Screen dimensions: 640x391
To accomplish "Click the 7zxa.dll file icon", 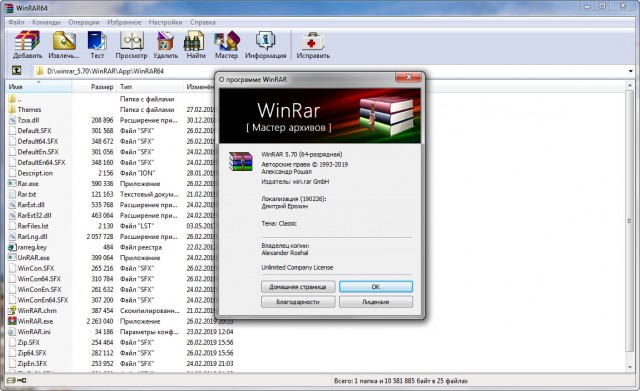I will pos(12,120).
